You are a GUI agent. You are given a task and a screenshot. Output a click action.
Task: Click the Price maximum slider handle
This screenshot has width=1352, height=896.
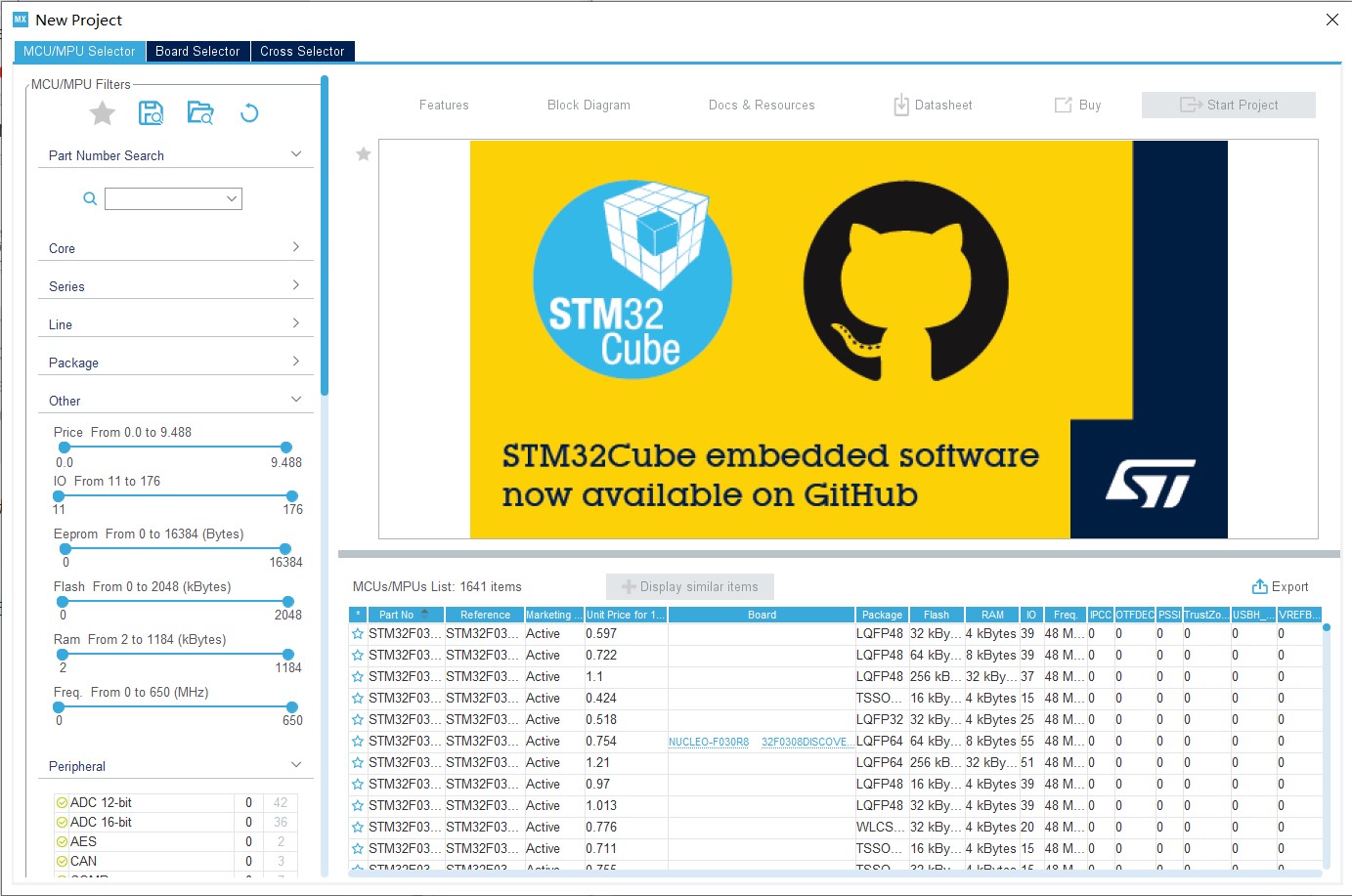[x=285, y=448]
